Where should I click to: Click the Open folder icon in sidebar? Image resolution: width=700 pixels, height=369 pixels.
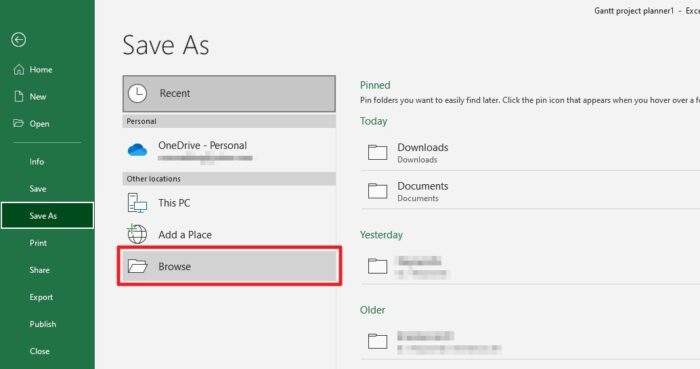[18, 123]
